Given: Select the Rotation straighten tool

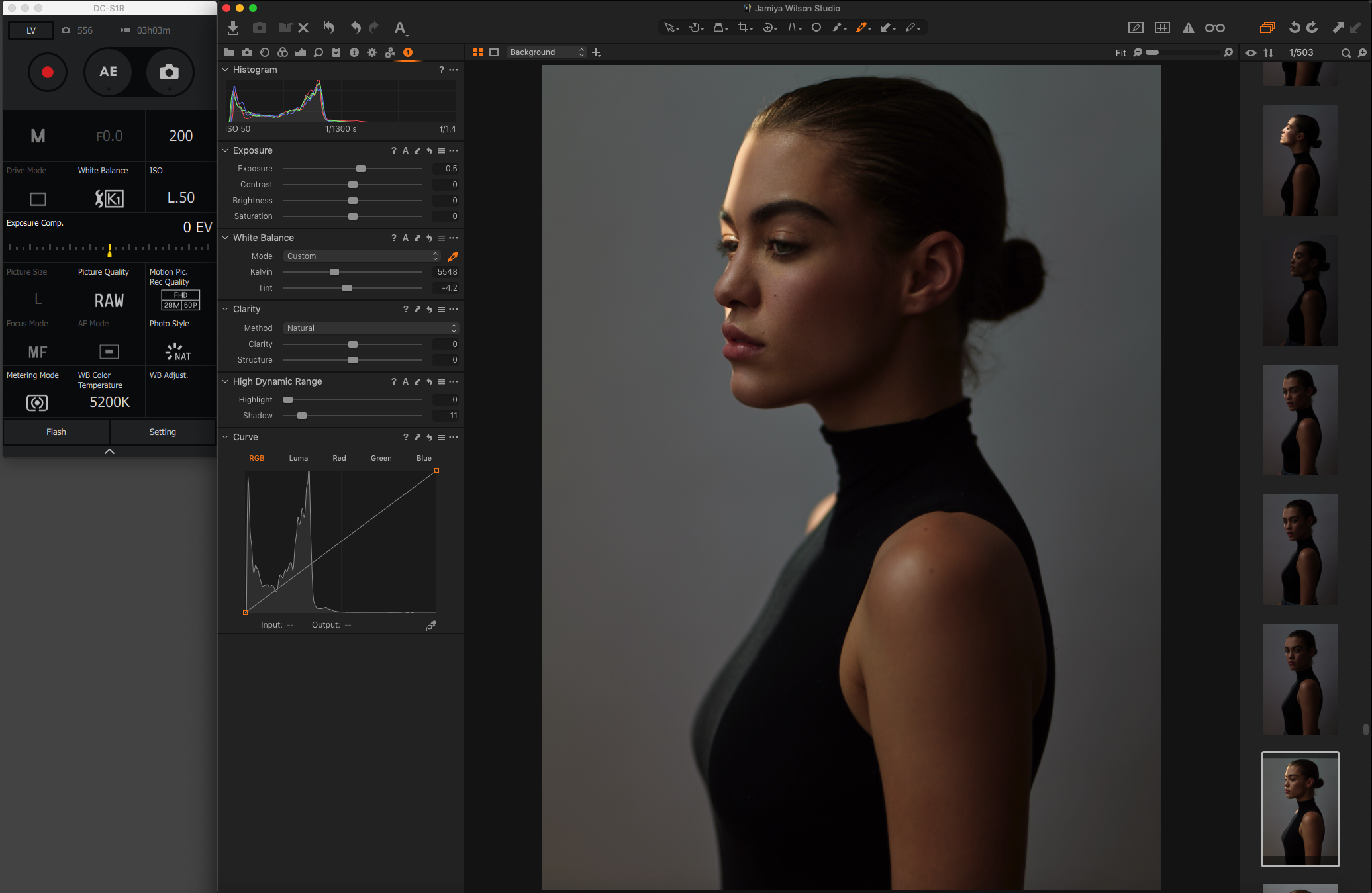Looking at the screenshot, I should (769, 28).
